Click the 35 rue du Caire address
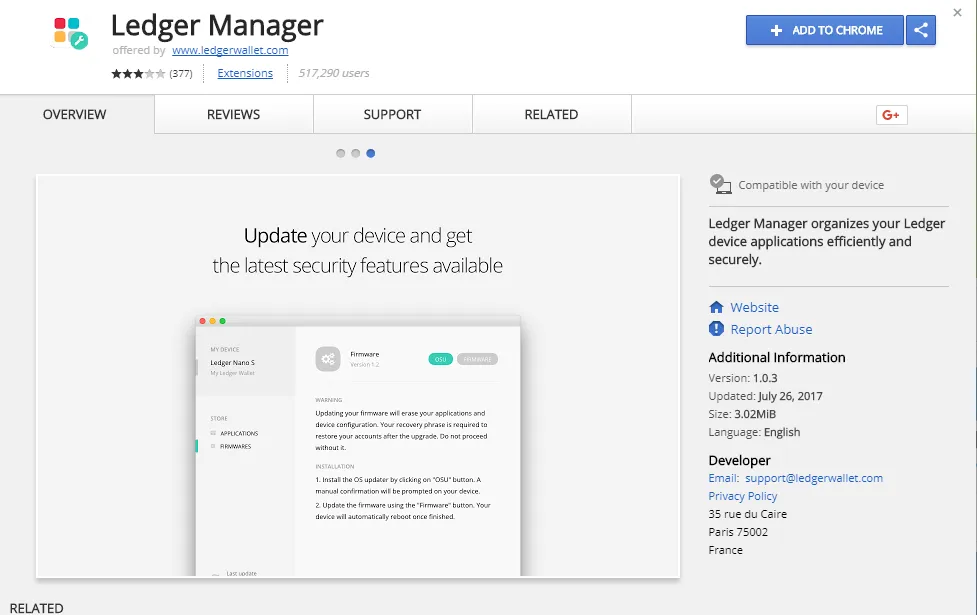This screenshot has width=977, height=615. click(x=748, y=514)
